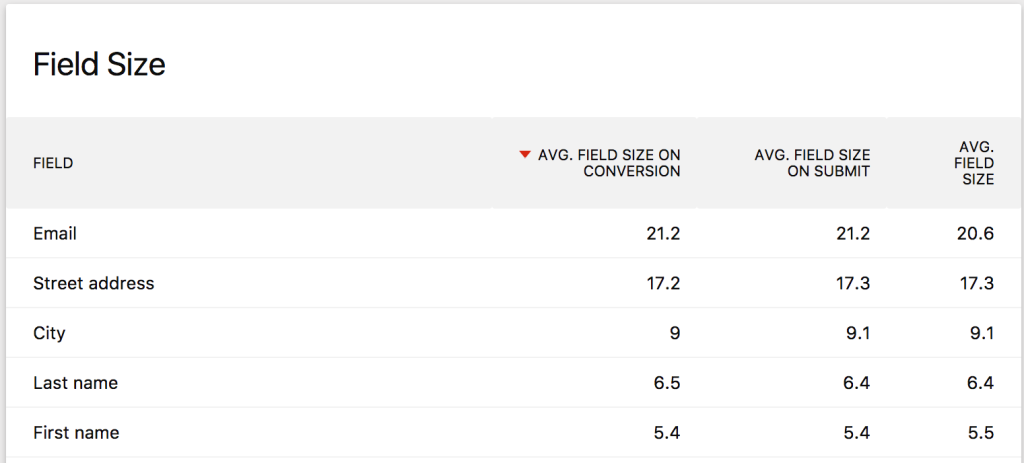Image resolution: width=1024 pixels, height=463 pixels.
Task: Click Street address conversion value 17.2
Action: pos(663,283)
